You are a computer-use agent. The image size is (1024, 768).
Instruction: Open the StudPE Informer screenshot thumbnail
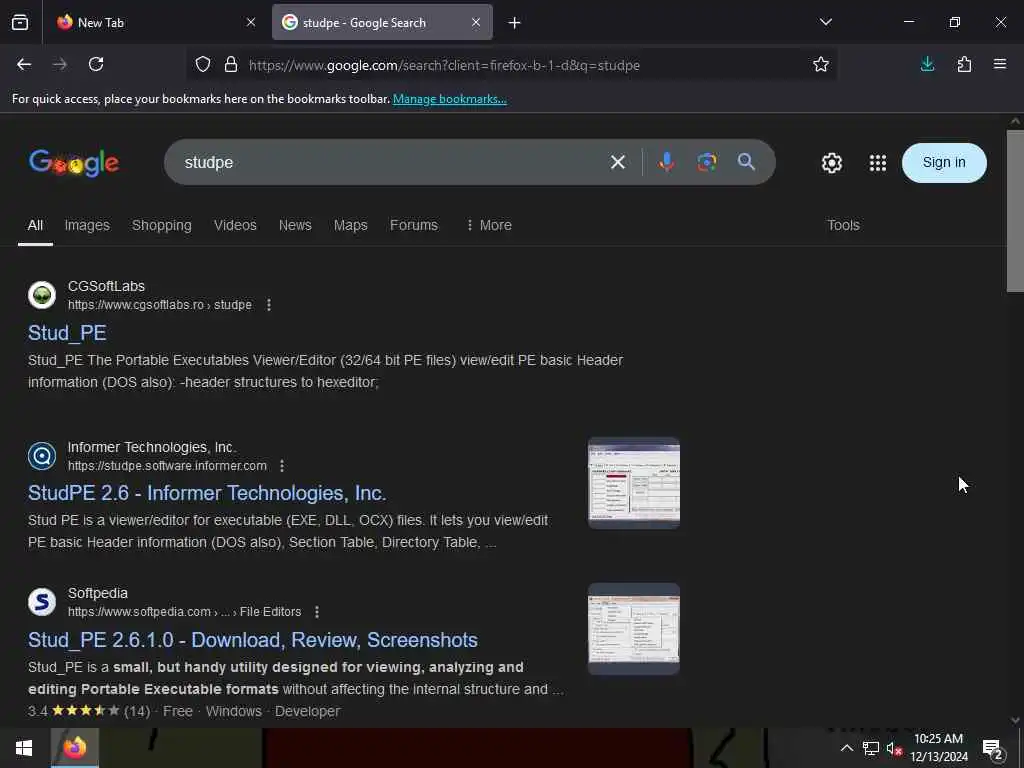pyautogui.click(x=633, y=483)
